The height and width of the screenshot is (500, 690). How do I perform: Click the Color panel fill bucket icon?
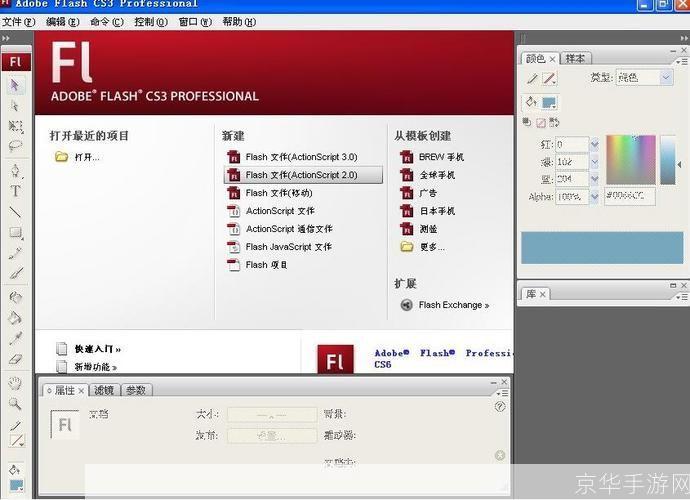(x=531, y=102)
